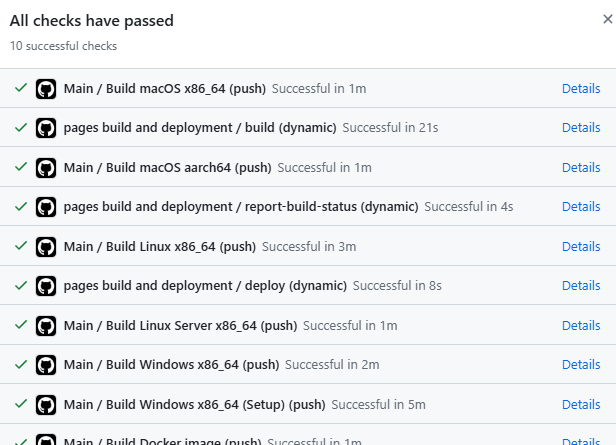Click GitHub avatar beside Linux Server x86_64 build

[x=46, y=326]
